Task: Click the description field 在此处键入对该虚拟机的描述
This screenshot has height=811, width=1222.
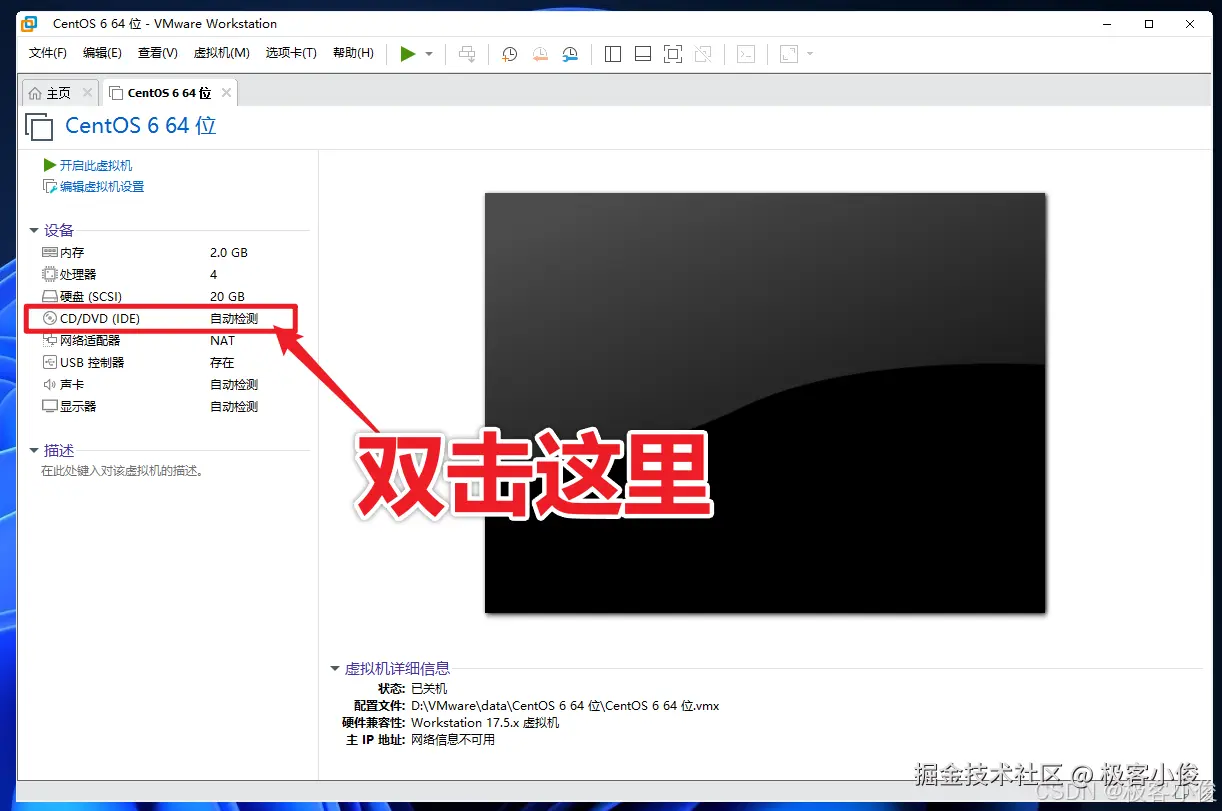Action: click(122, 471)
